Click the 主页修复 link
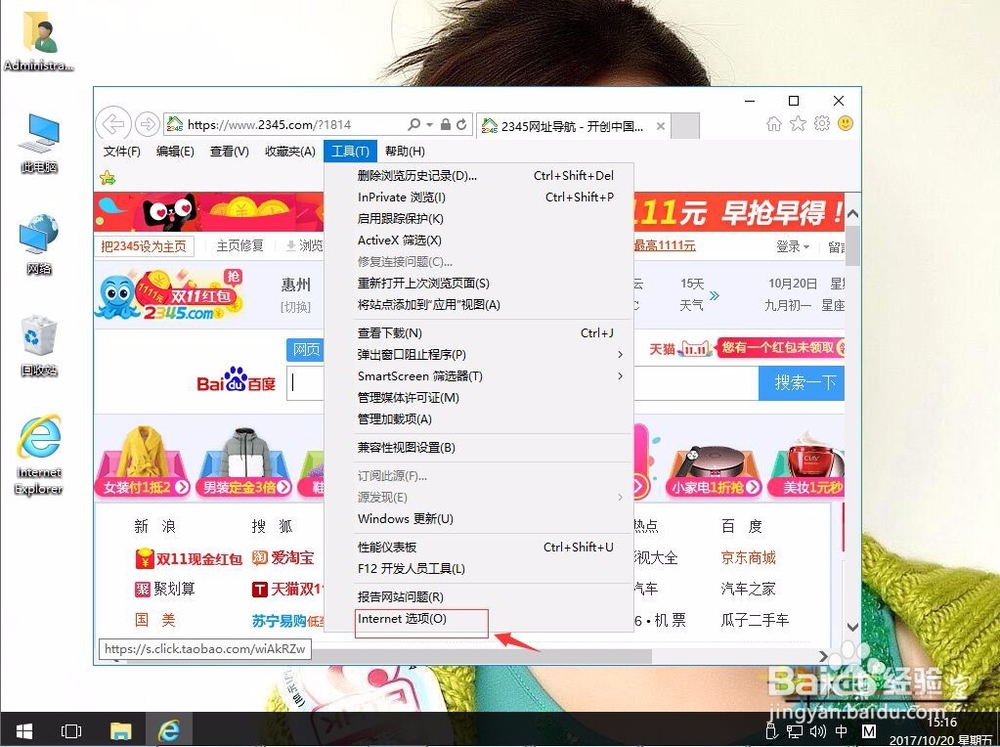 (240, 246)
